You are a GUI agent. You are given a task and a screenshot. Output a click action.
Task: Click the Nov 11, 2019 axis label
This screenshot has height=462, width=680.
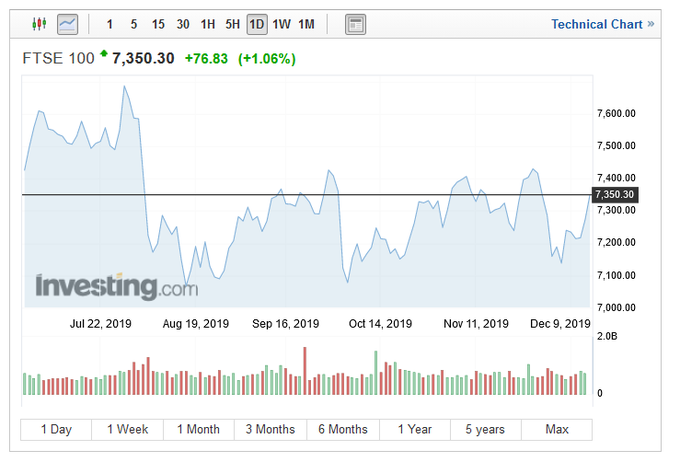[x=476, y=324]
